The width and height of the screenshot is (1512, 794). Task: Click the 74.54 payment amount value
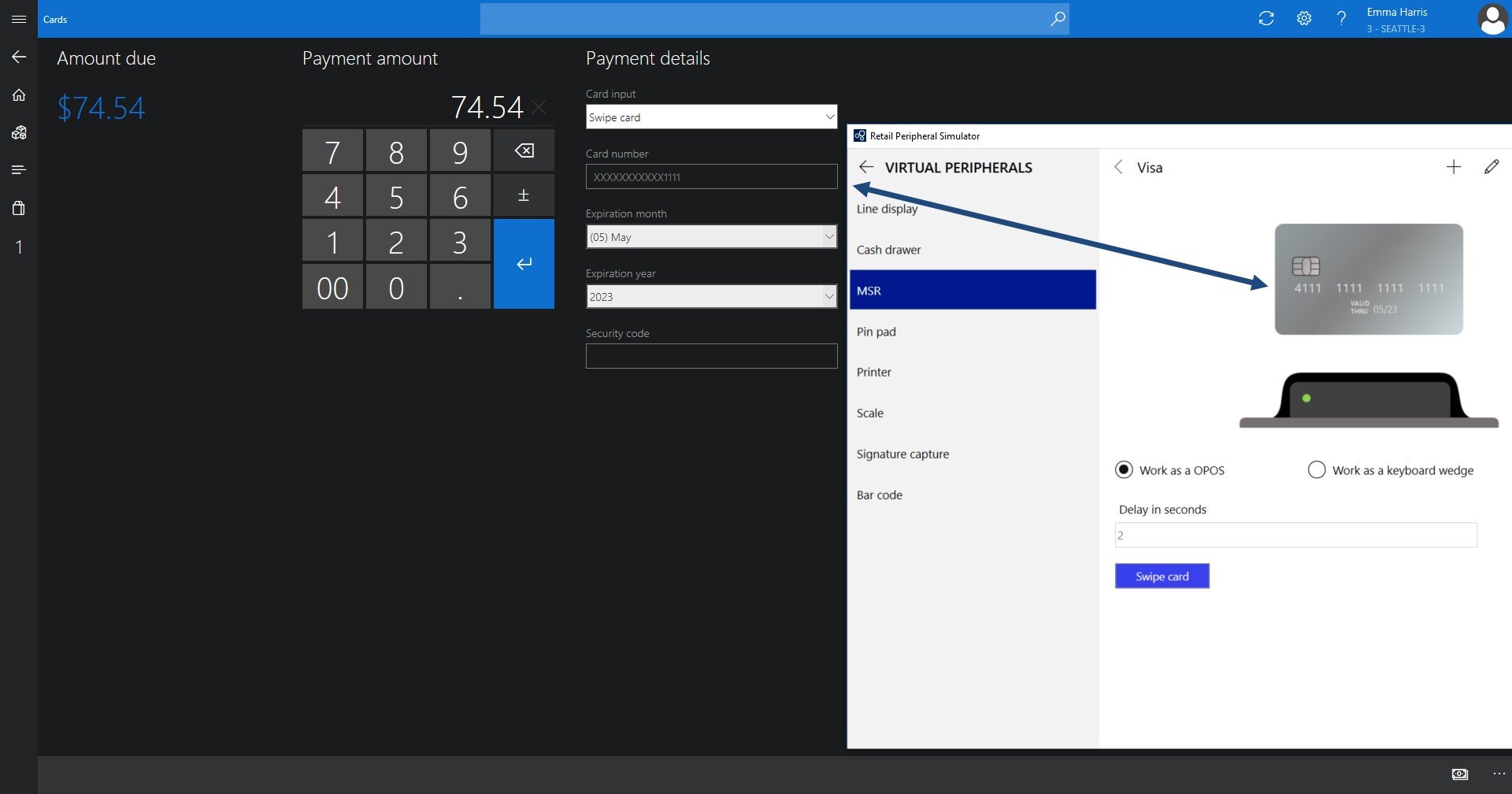[x=487, y=107]
